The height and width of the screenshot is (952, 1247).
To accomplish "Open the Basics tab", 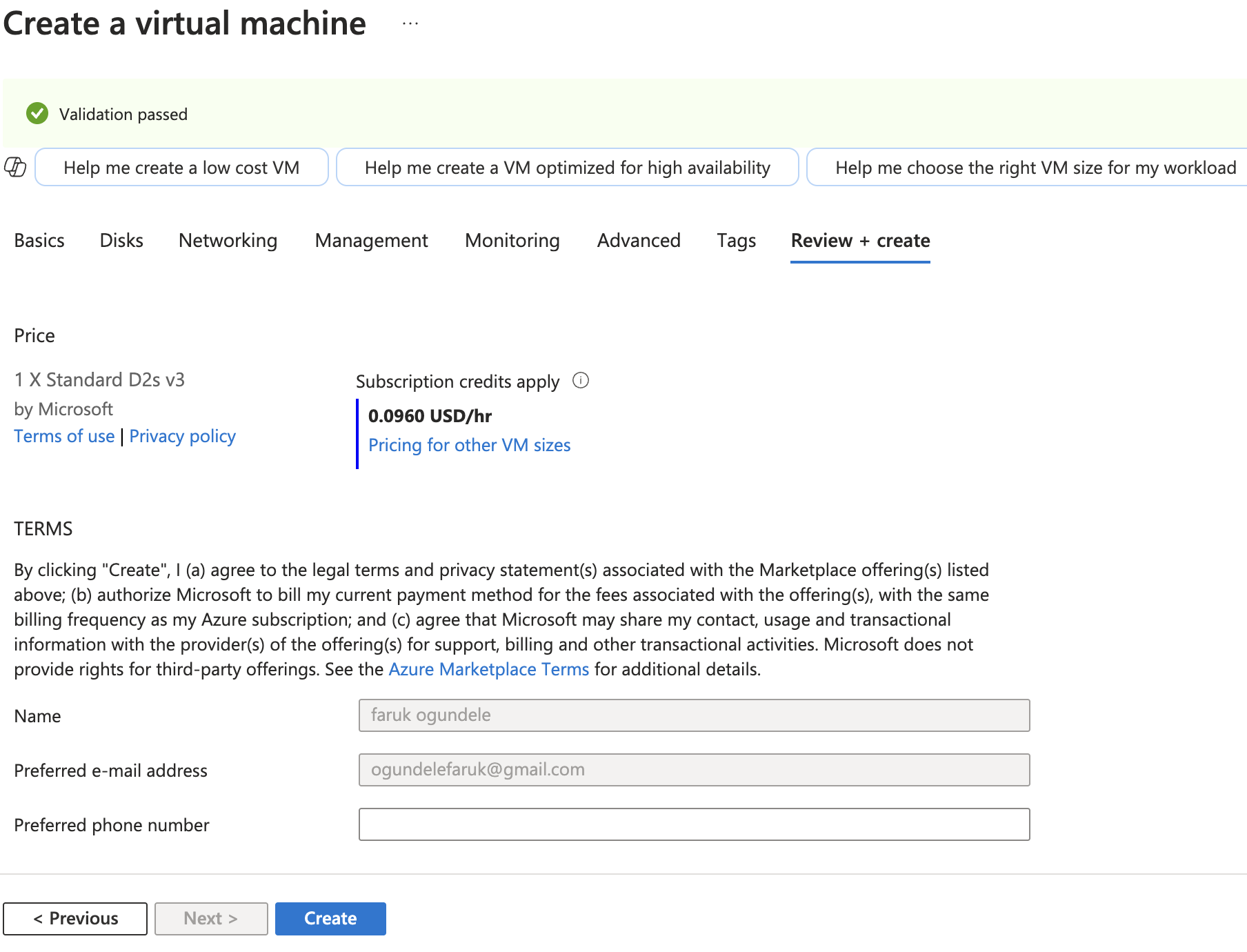I will (x=39, y=241).
